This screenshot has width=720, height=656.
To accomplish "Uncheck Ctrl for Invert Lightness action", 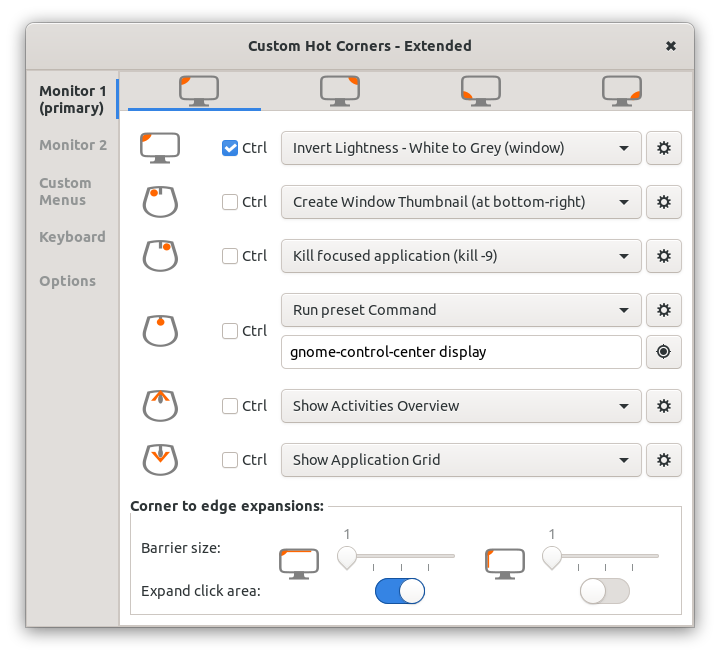I will [x=230, y=148].
